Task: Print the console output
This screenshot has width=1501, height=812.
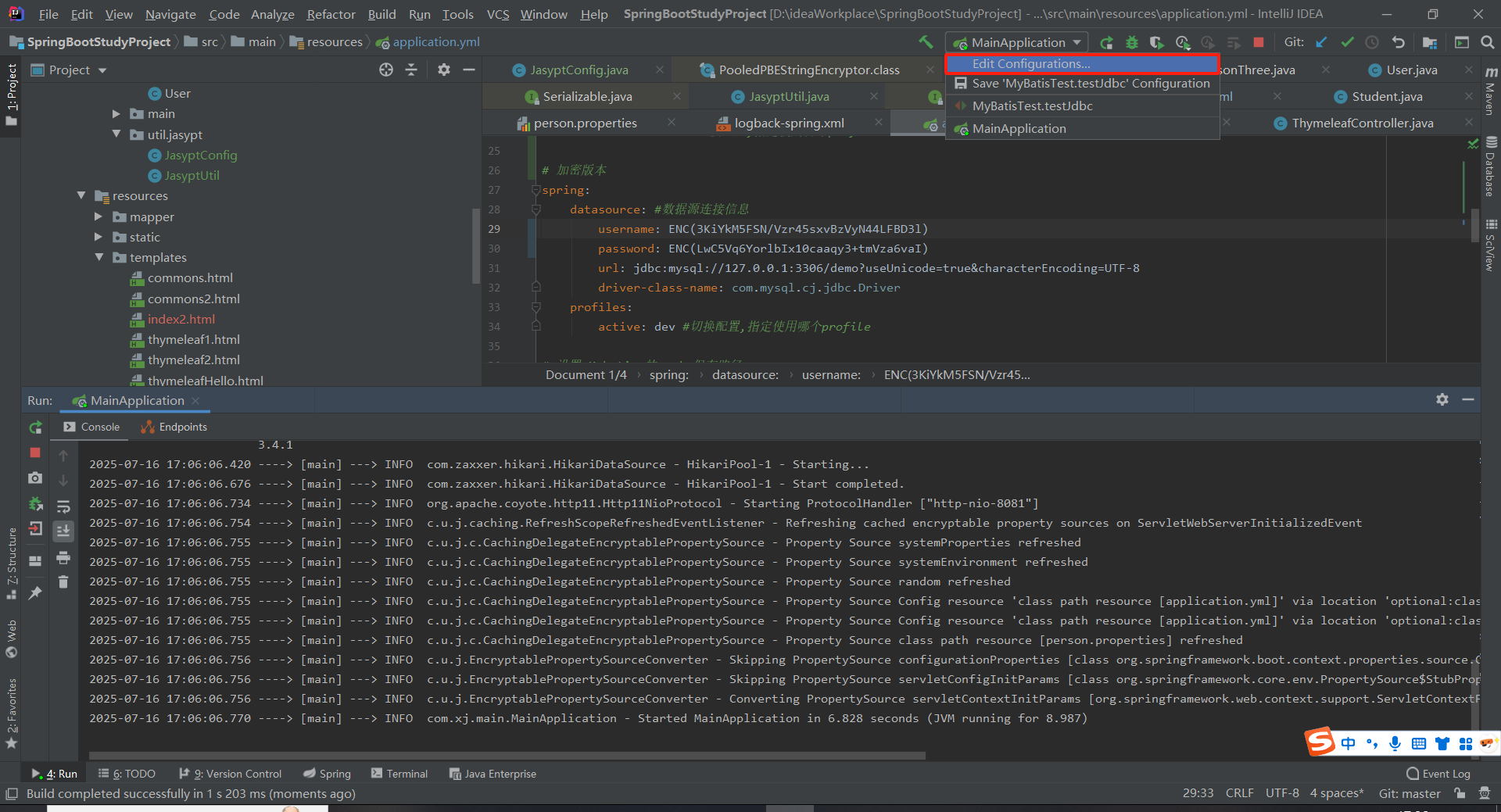Action: [x=63, y=557]
